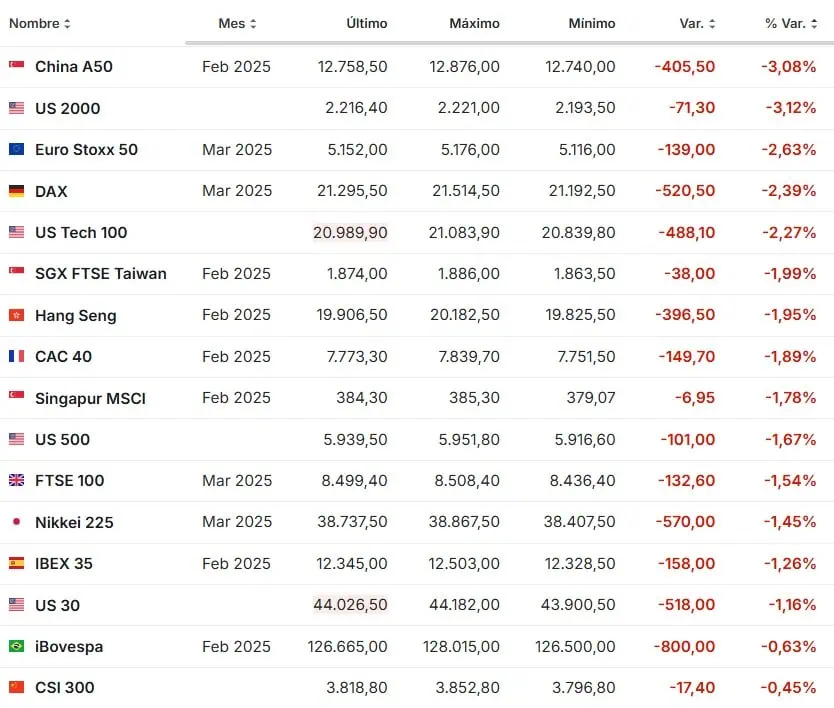This screenshot has height=708, width=834.
Task: Sort table by Mes column arrows
Action: (253, 23)
